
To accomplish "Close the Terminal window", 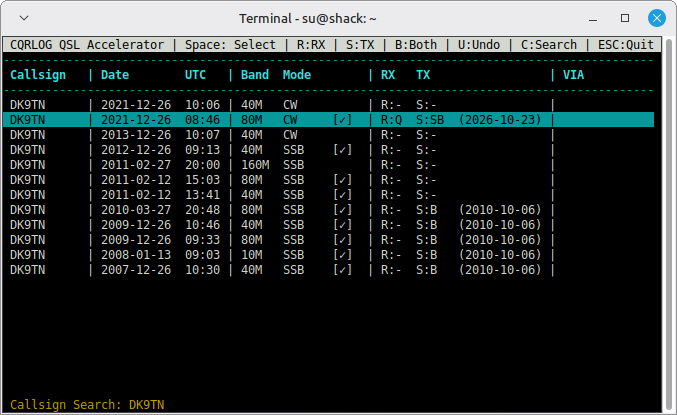I will point(657,18).
